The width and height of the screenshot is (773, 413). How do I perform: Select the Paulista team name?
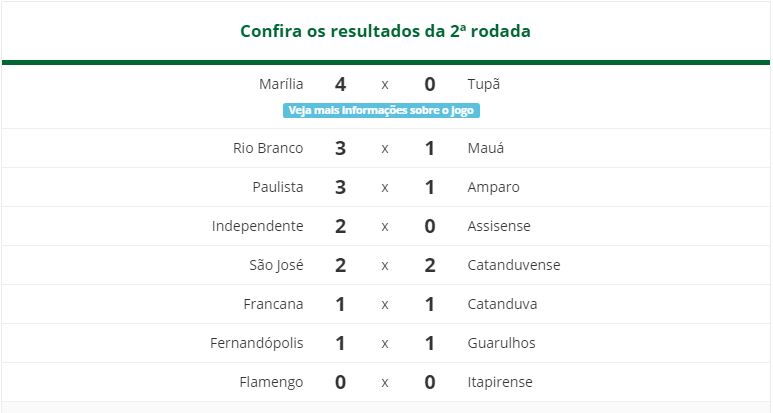278,187
